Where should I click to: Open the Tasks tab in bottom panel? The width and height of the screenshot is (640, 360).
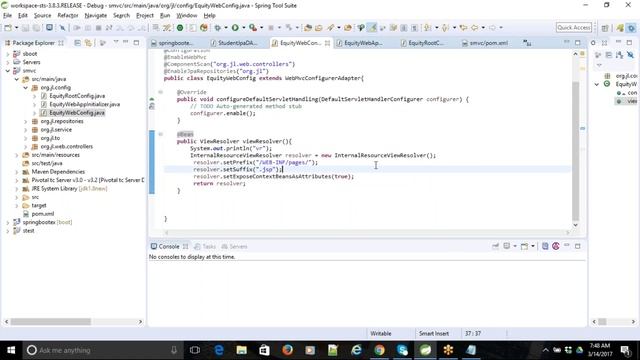[205, 247]
